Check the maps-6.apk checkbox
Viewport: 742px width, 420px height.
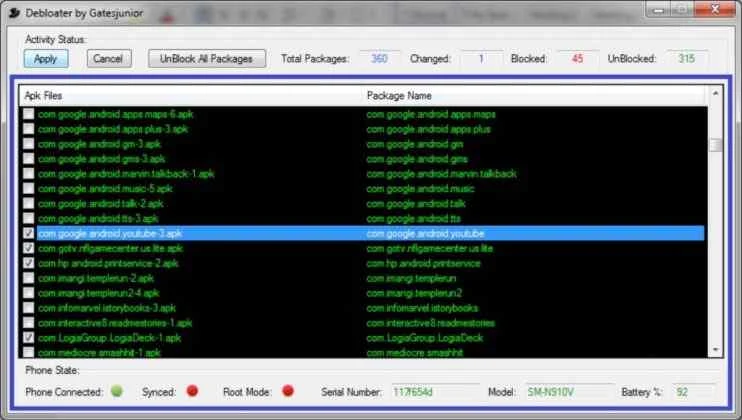[x=28, y=114]
